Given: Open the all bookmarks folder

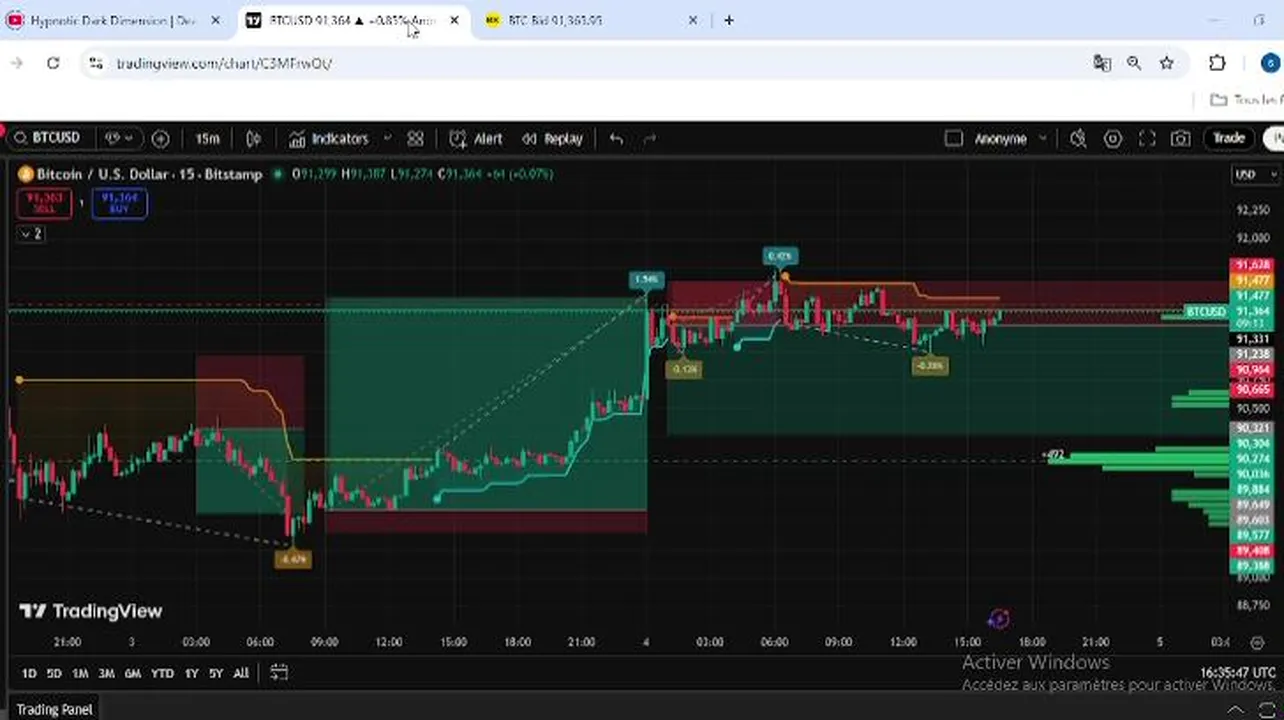Looking at the screenshot, I should [x=1245, y=100].
